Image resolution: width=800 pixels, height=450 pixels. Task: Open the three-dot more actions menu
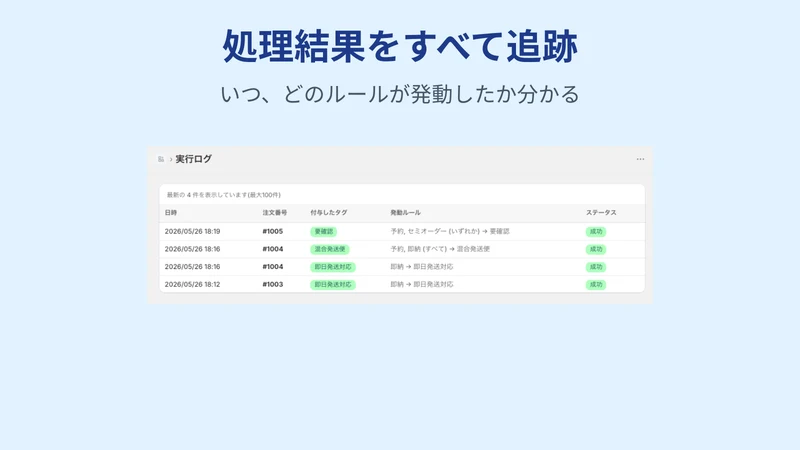pyautogui.click(x=640, y=159)
